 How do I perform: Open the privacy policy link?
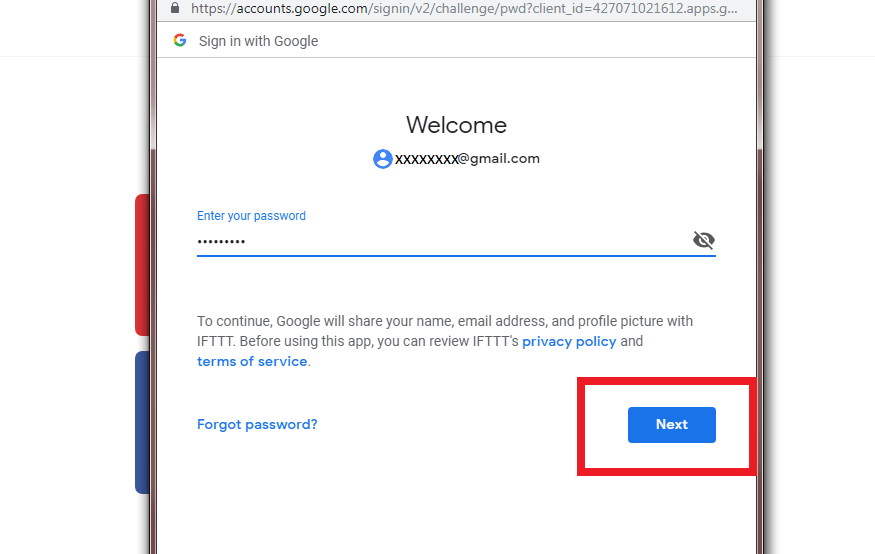(569, 341)
